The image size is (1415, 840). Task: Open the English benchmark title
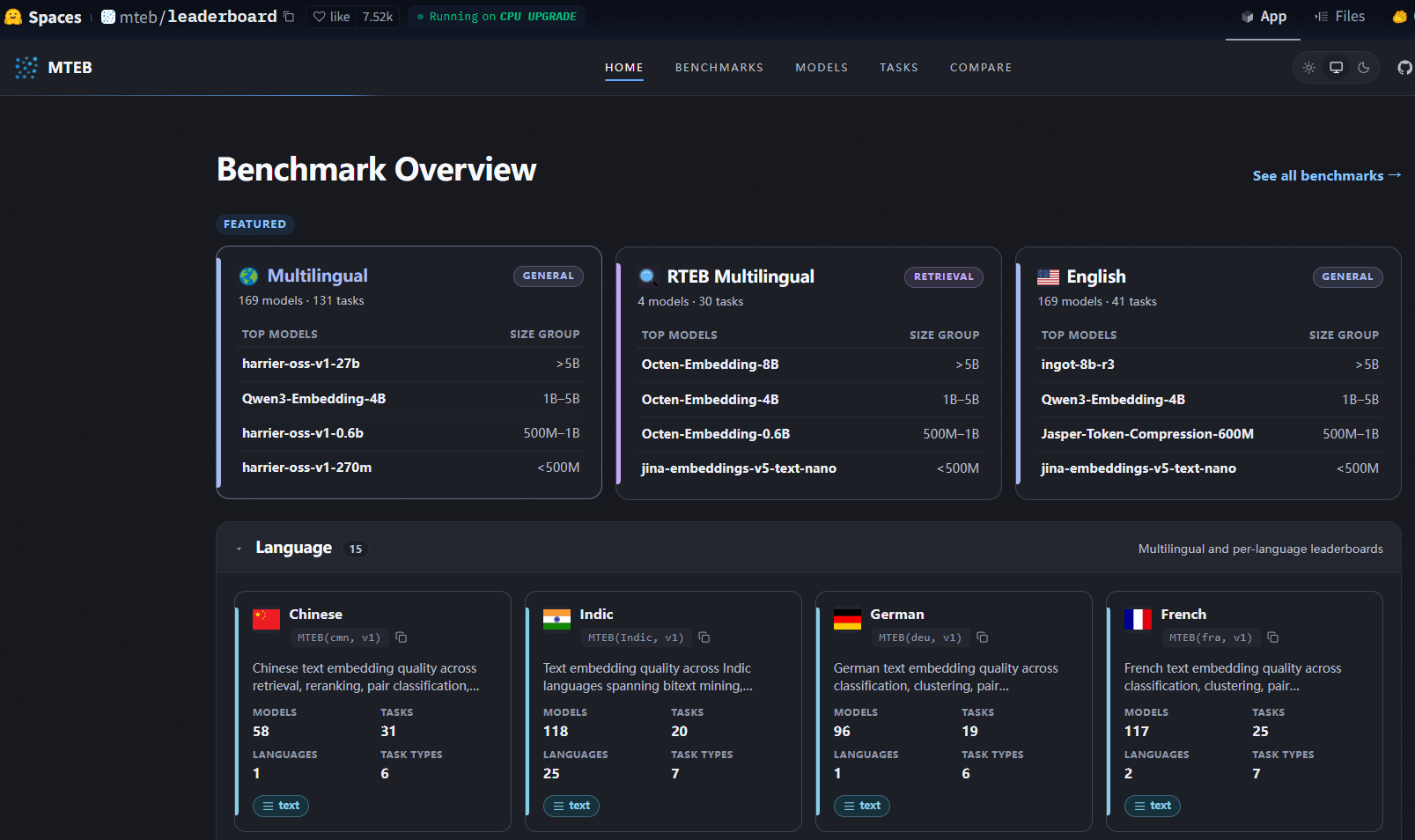(1096, 276)
